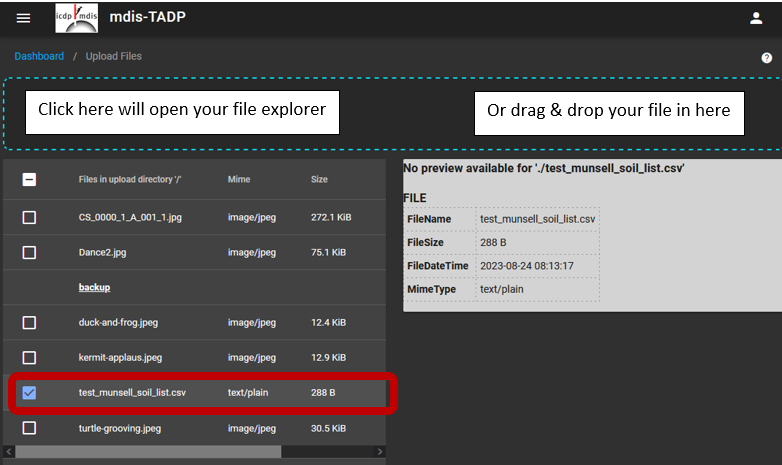
Task: Click the 'Files in upload directory' column header
Action: pos(130,180)
